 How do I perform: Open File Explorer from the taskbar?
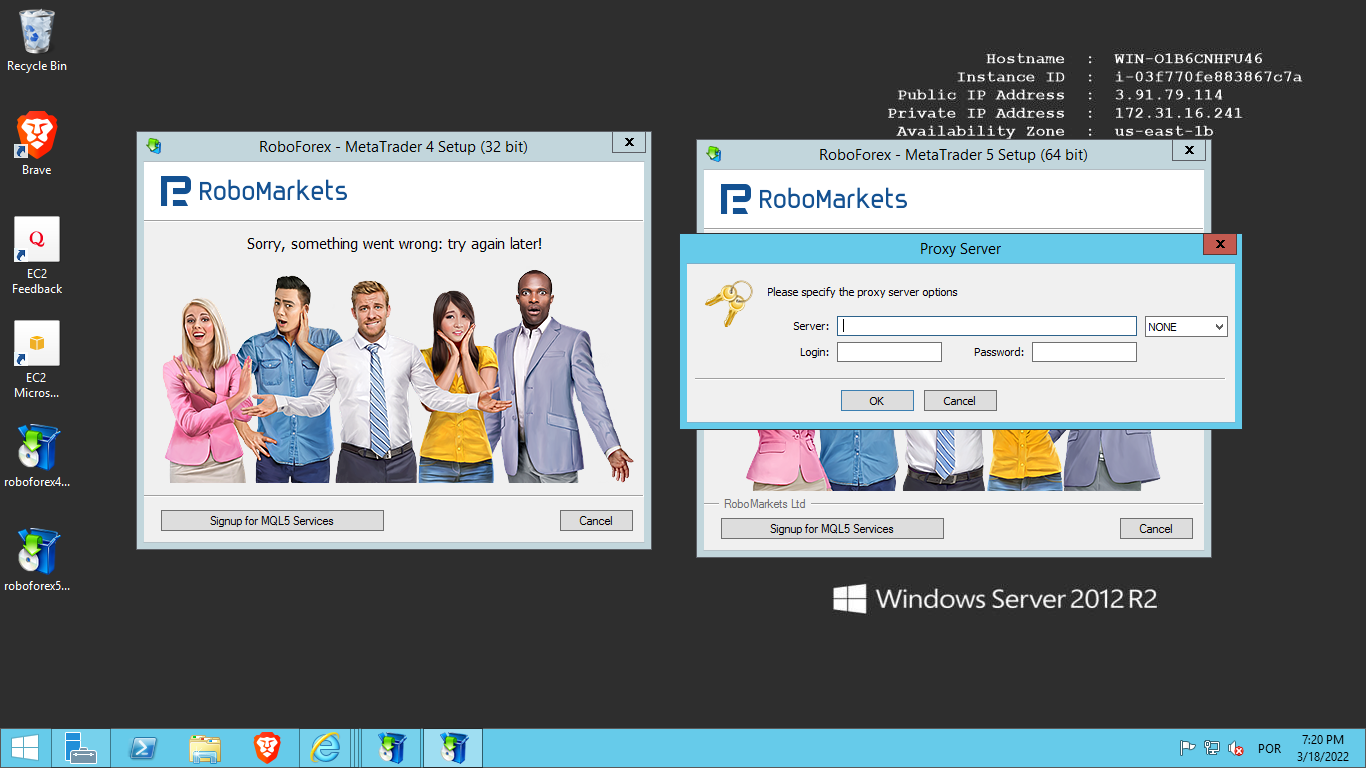coord(205,748)
